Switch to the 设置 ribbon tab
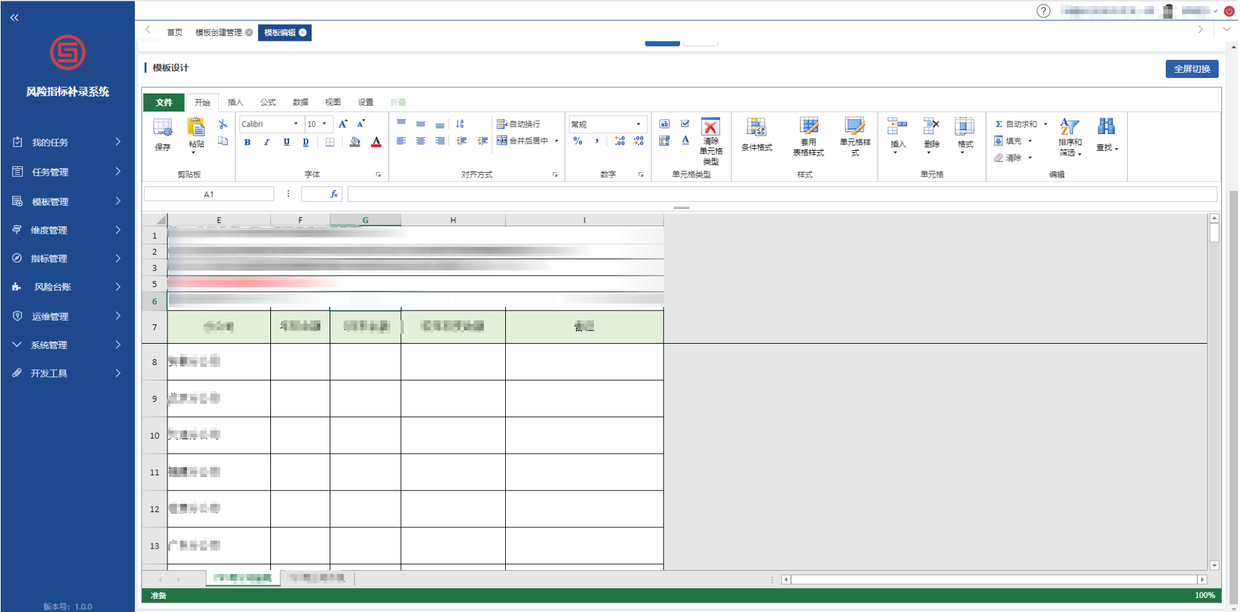This screenshot has width=1240, height=612. pyautogui.click(x=366, y=102)
